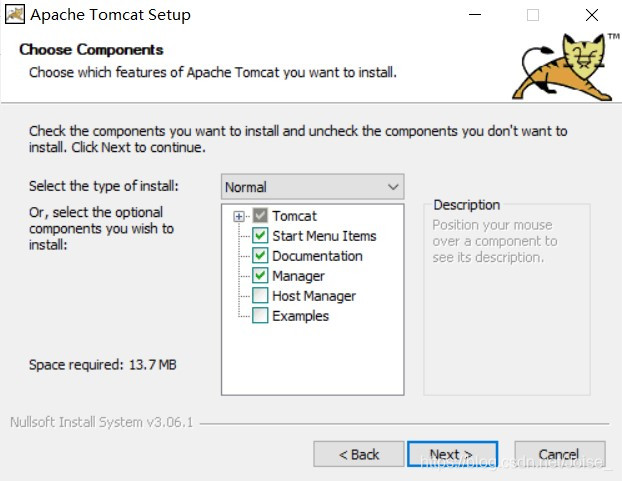Select the Manager component label
The height and width of the screenshot is (481, 622).
click(298, 276)
